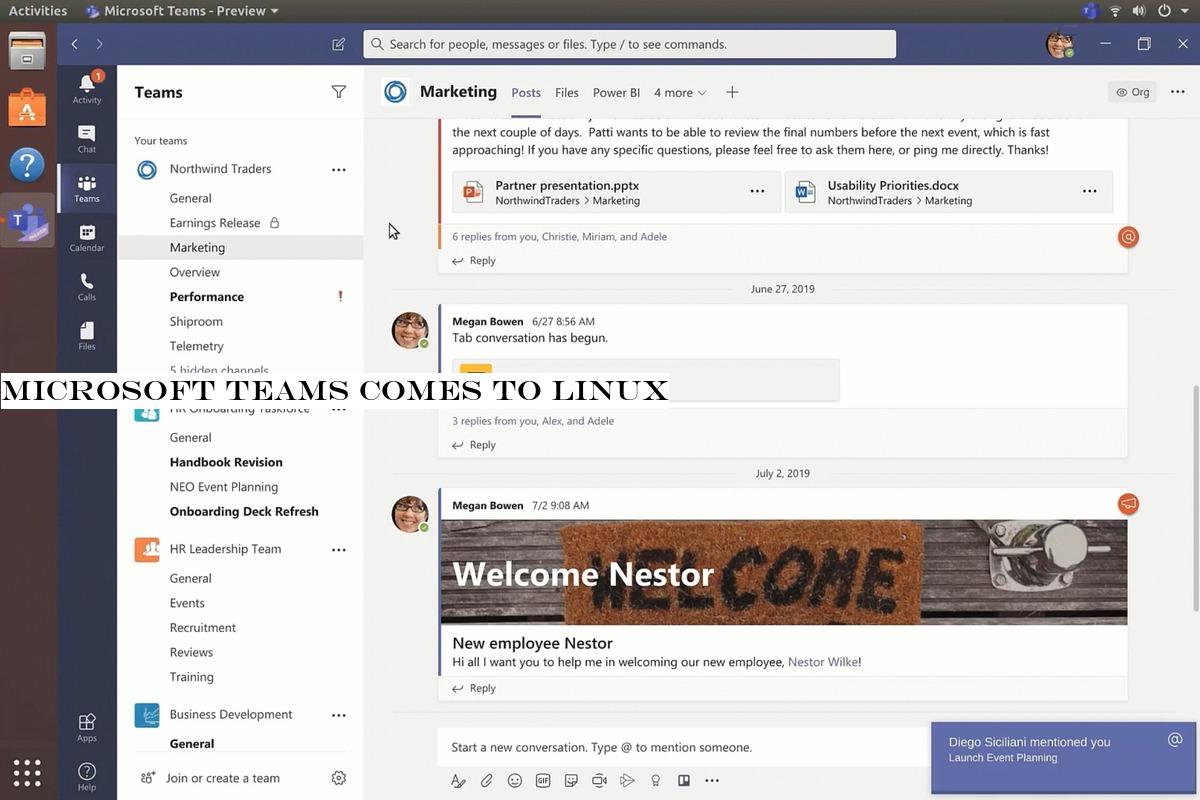The image size is (1200, 800).
Task: Attach a file using the paperclip icon
Action: [x=487, y=781]
